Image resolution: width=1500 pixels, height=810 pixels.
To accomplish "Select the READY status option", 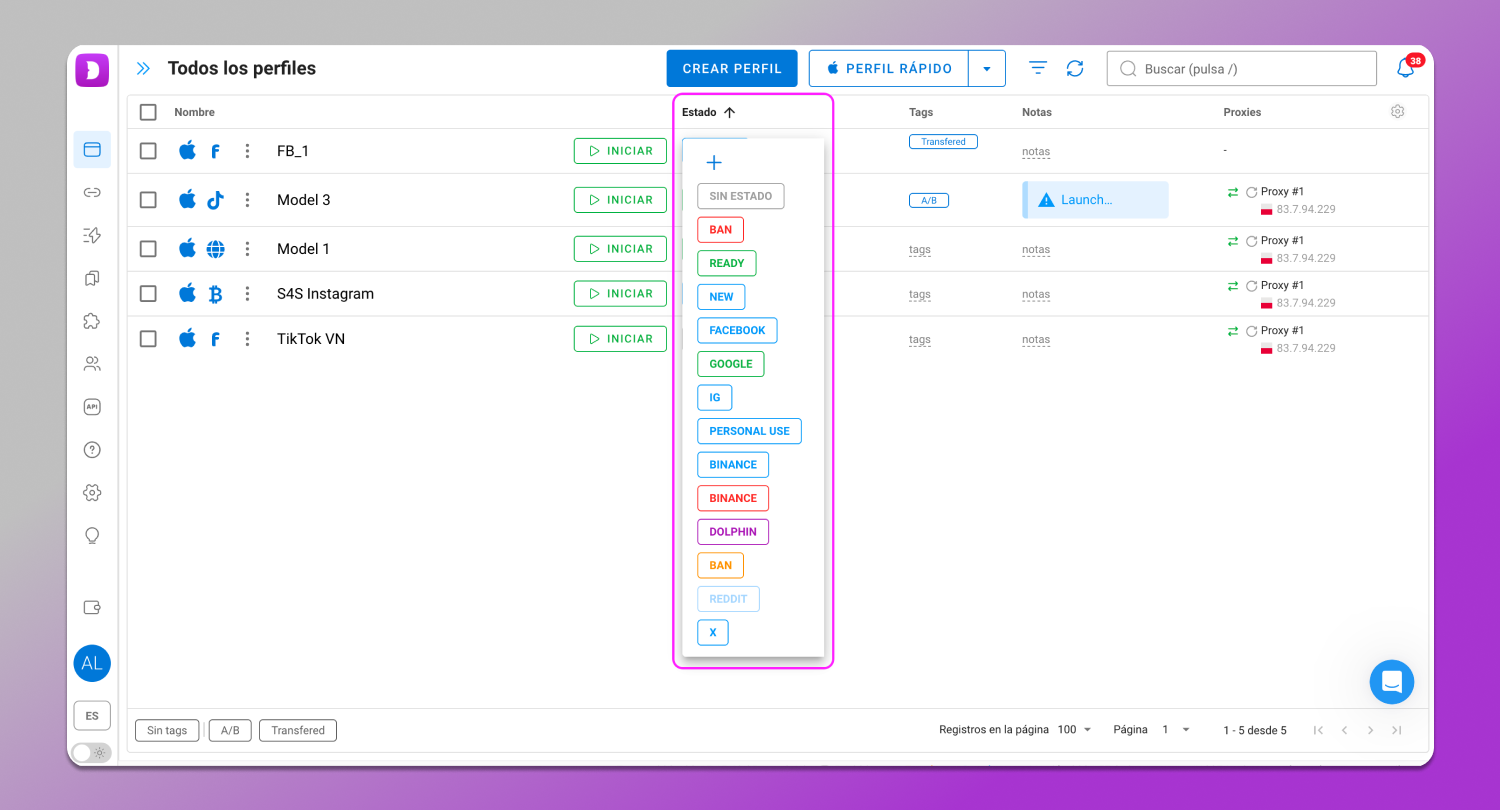I will coord(726,263).
